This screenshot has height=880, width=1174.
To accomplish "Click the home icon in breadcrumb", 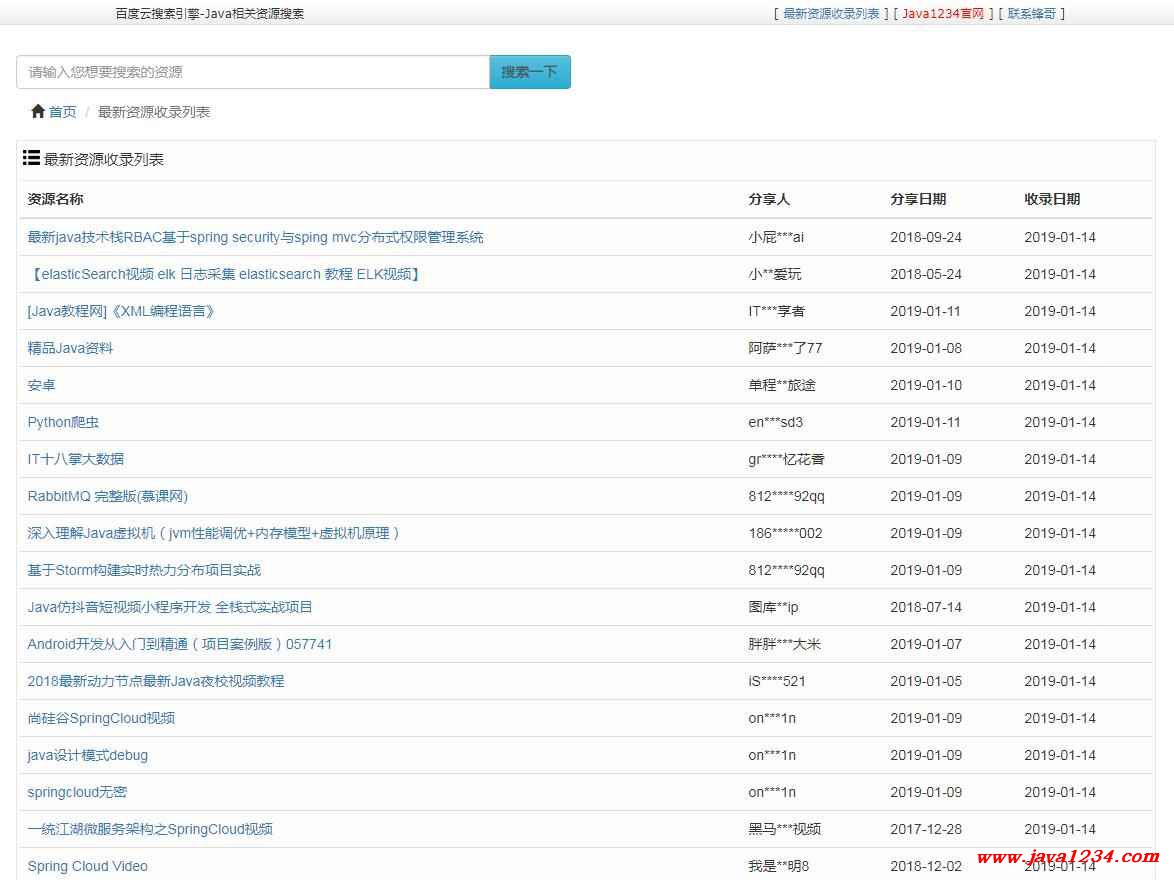I will point(38,111).
